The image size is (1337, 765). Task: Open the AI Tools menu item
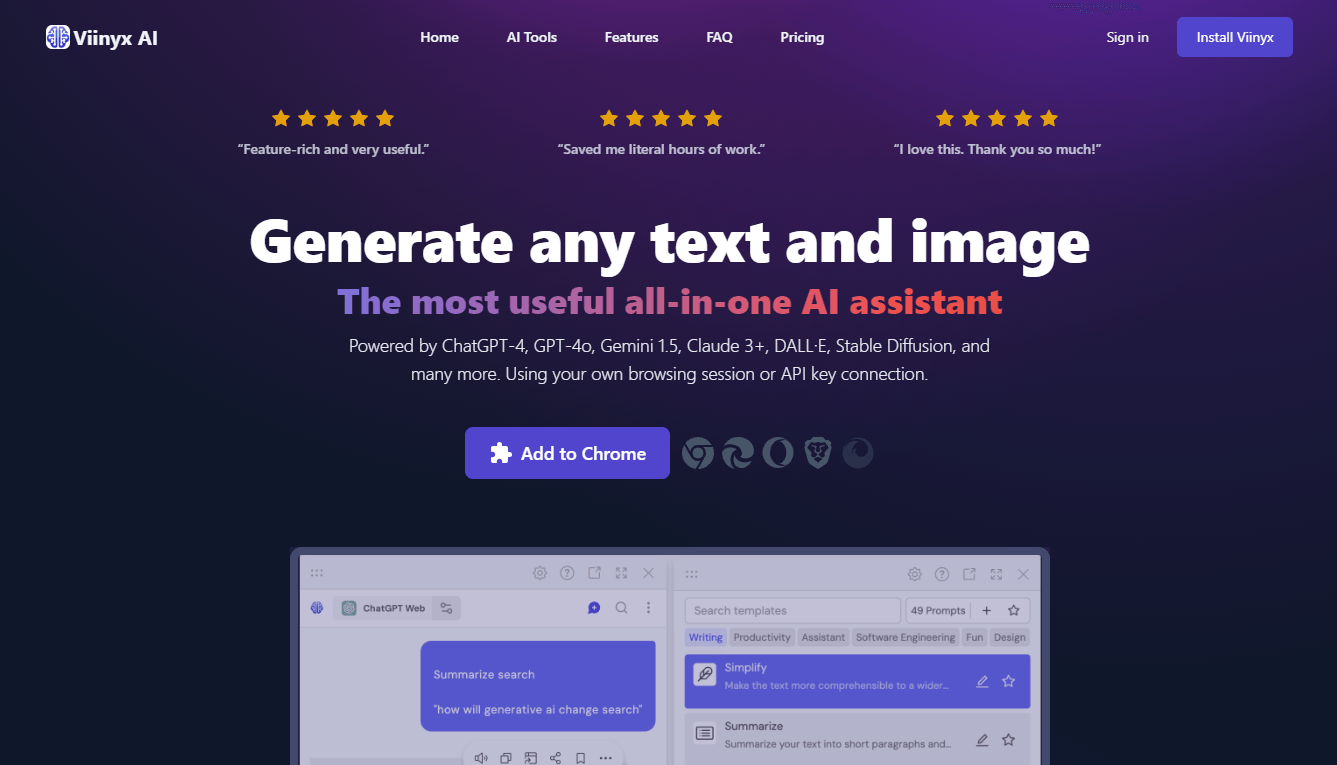point(532,37)
